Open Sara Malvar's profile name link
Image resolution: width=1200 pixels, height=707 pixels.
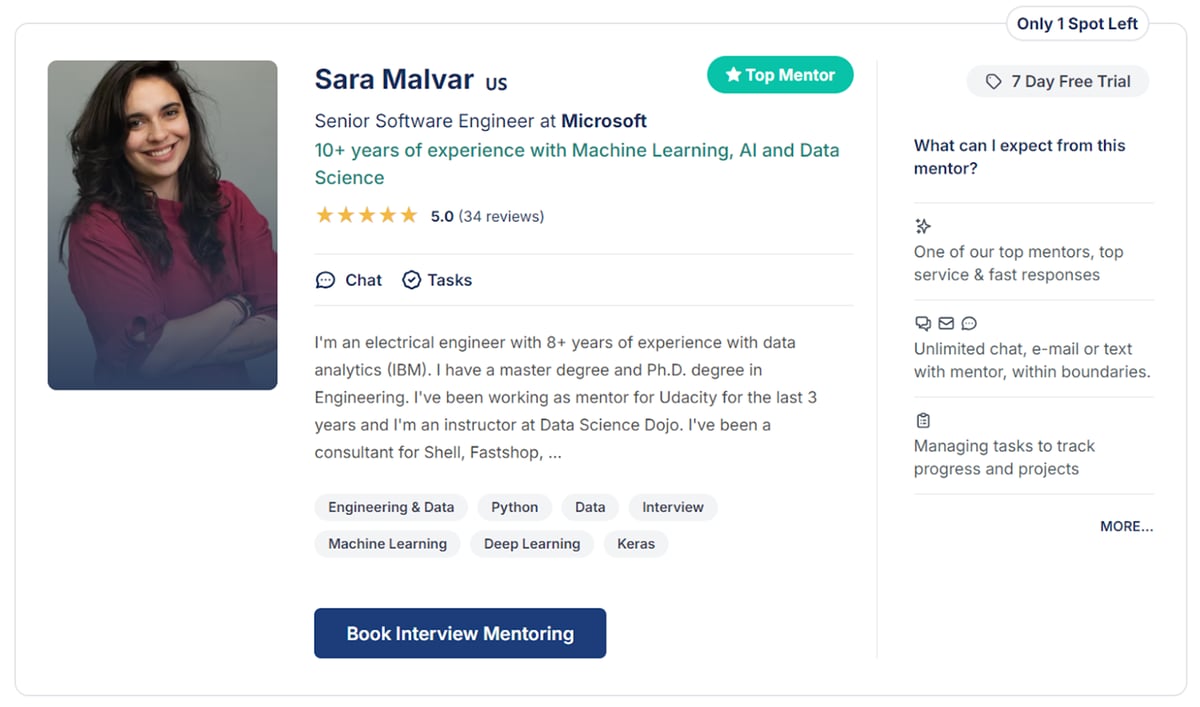pyautogui.click(x=394, y=79)
